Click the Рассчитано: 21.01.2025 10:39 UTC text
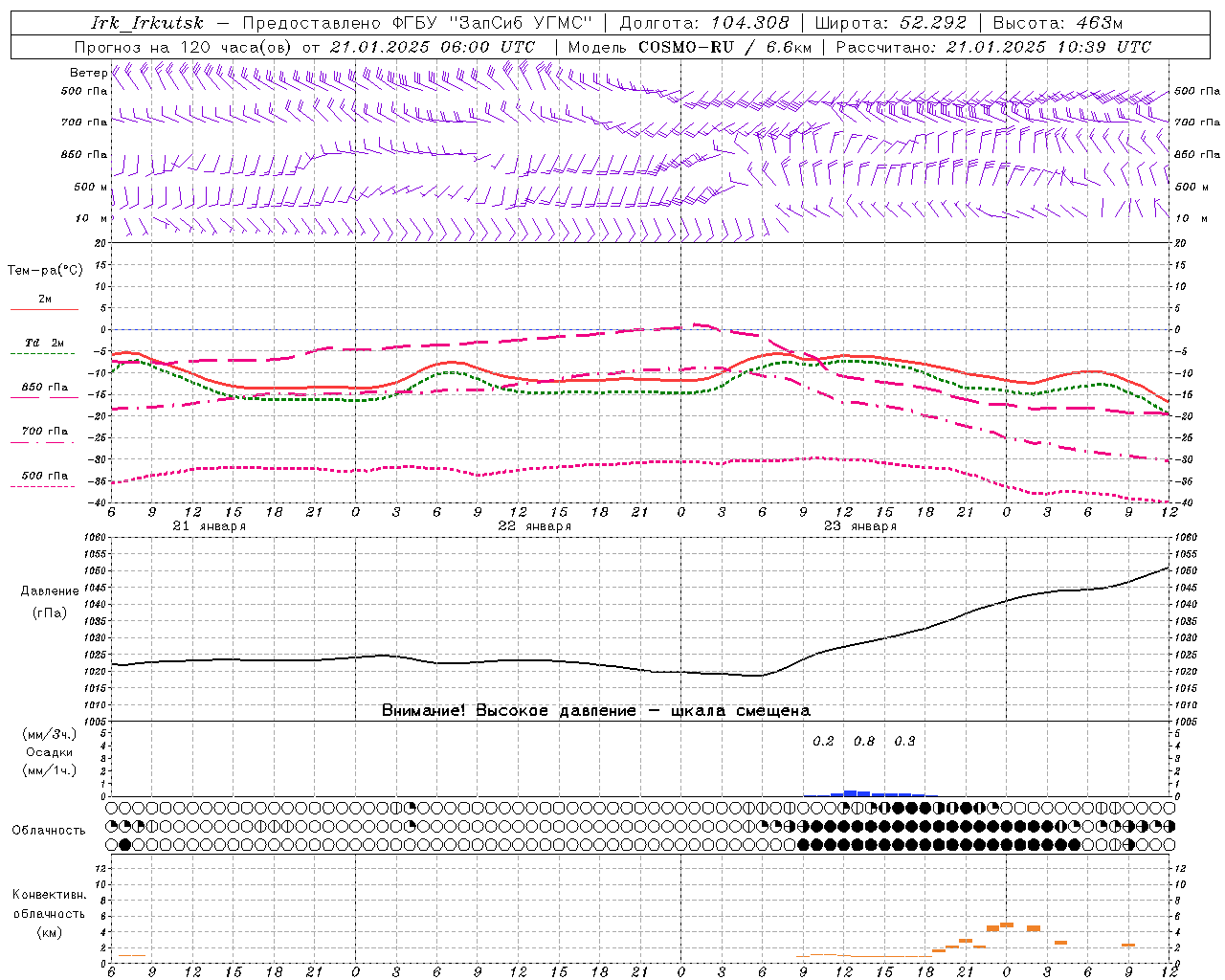The image size is (1225, 980). (993, 47)
